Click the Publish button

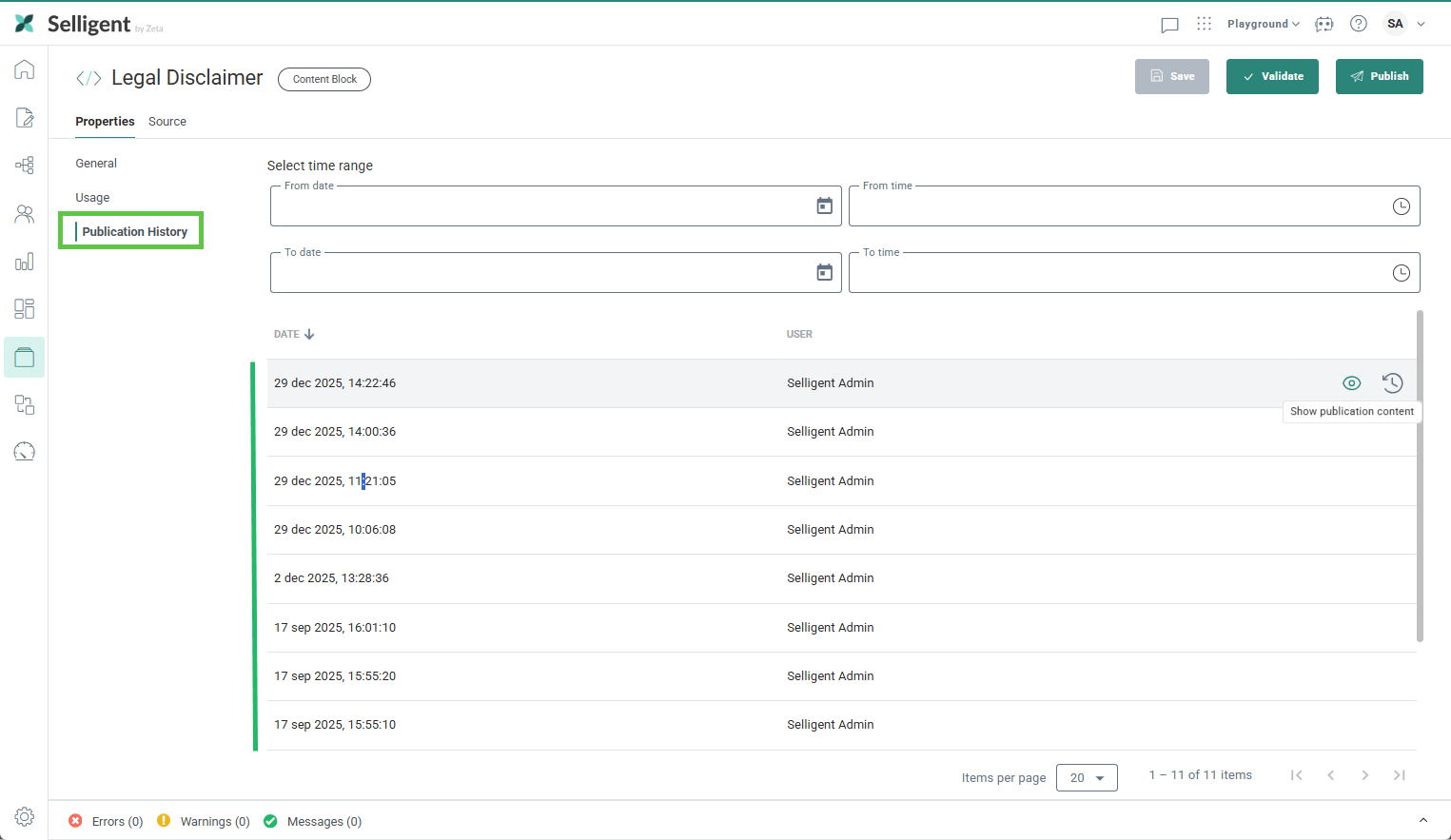tap(1379, 76)
